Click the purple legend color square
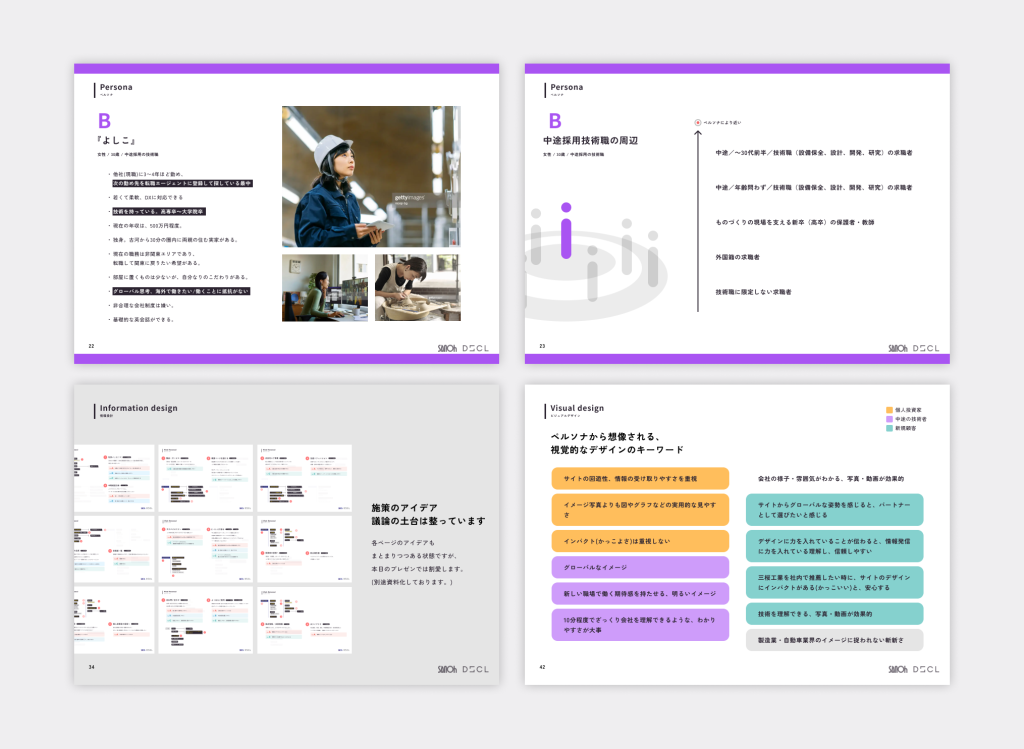The width and height of the screenshot is (1024, 749). 890,419
